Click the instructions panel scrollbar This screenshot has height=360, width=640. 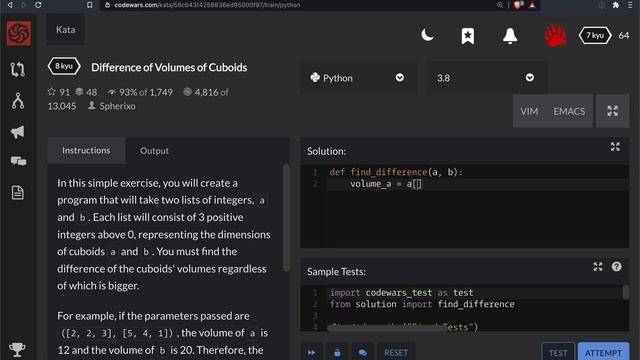tap(286, 218)
